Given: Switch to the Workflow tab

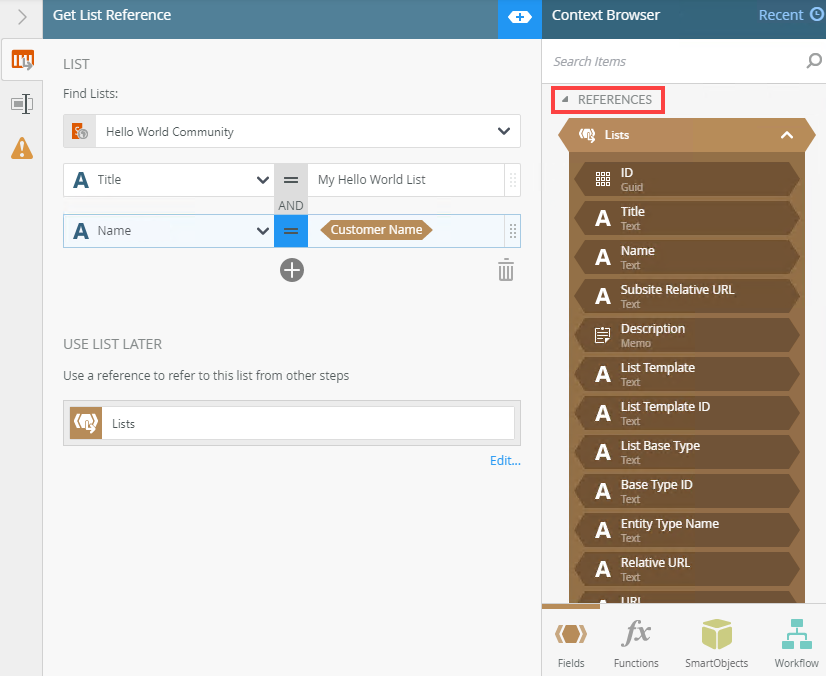Looking at the screenshot, I should pyautogui.click(x=796, y=643).
